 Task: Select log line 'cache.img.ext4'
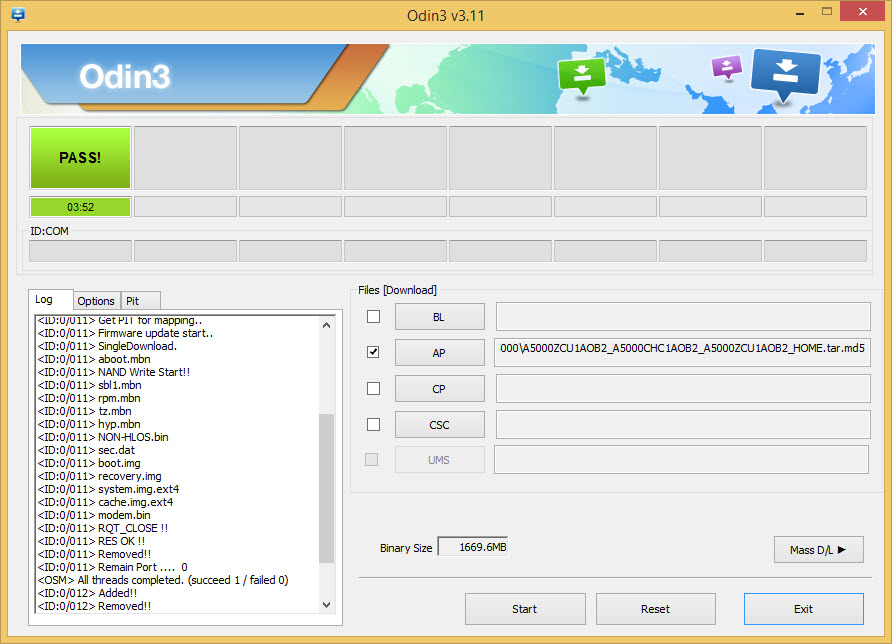[105, 502]
